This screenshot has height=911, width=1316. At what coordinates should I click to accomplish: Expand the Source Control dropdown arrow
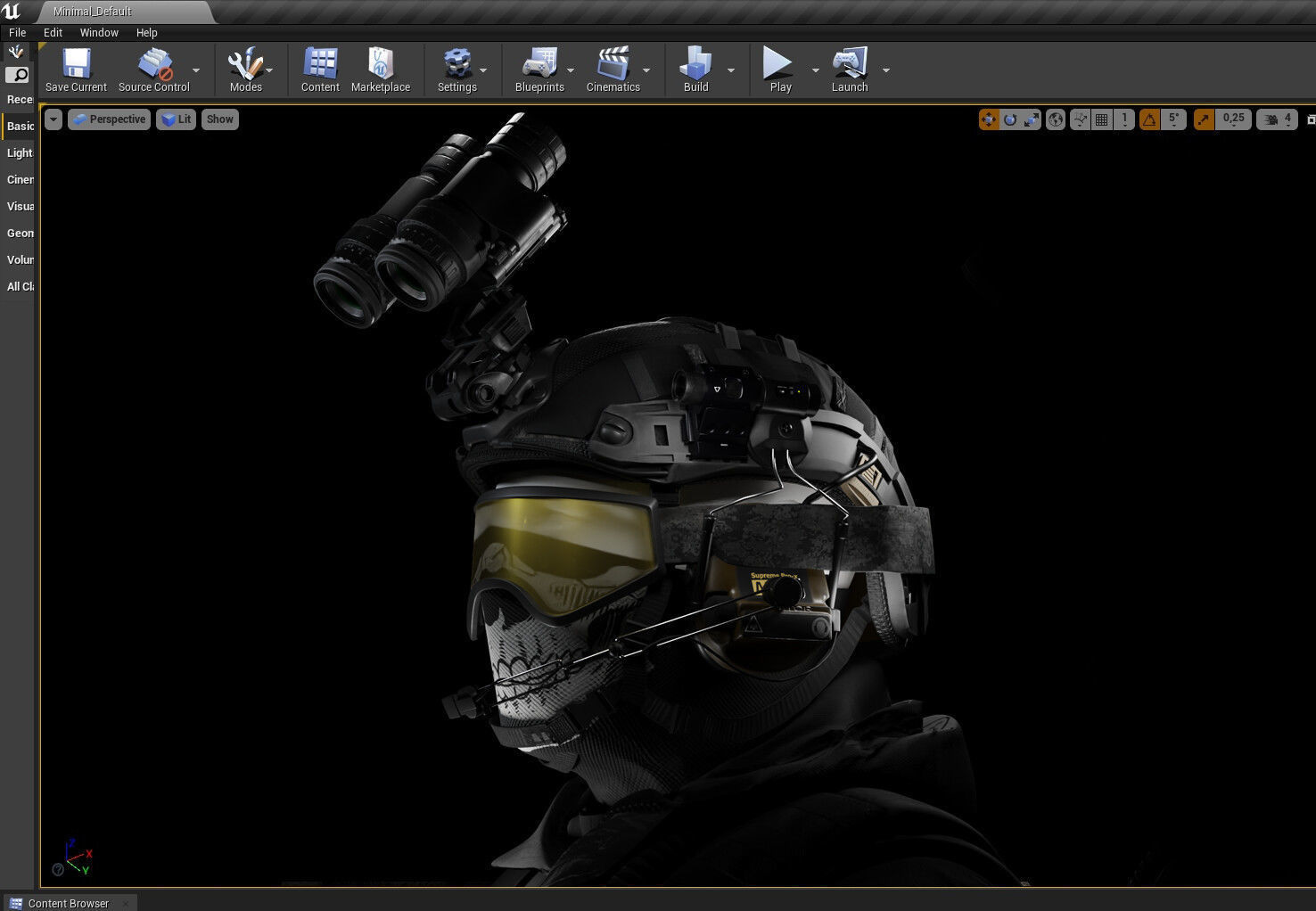click(x=196, y=70)
